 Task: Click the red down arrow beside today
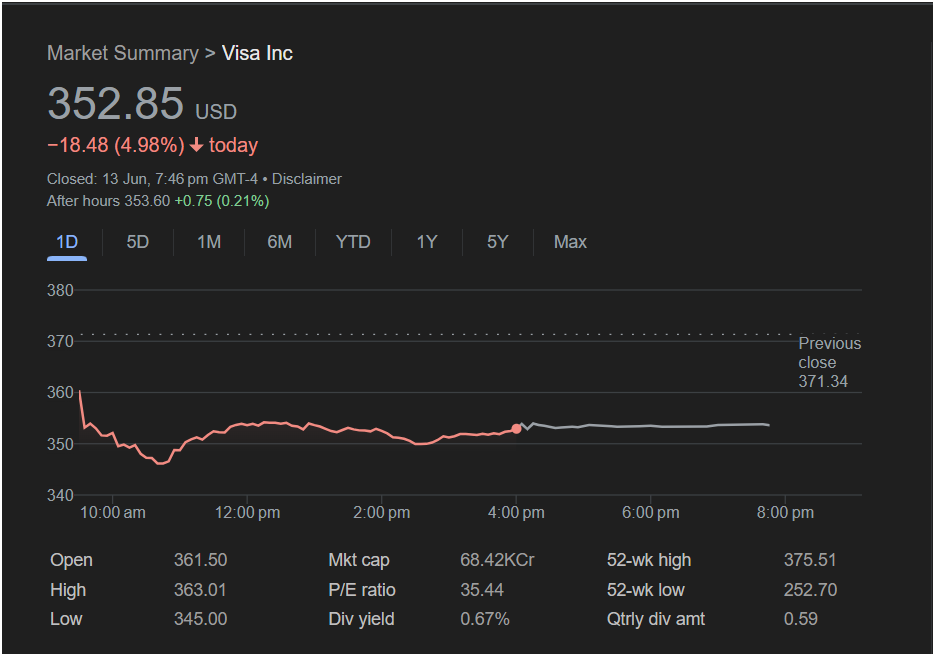[196, 145]
